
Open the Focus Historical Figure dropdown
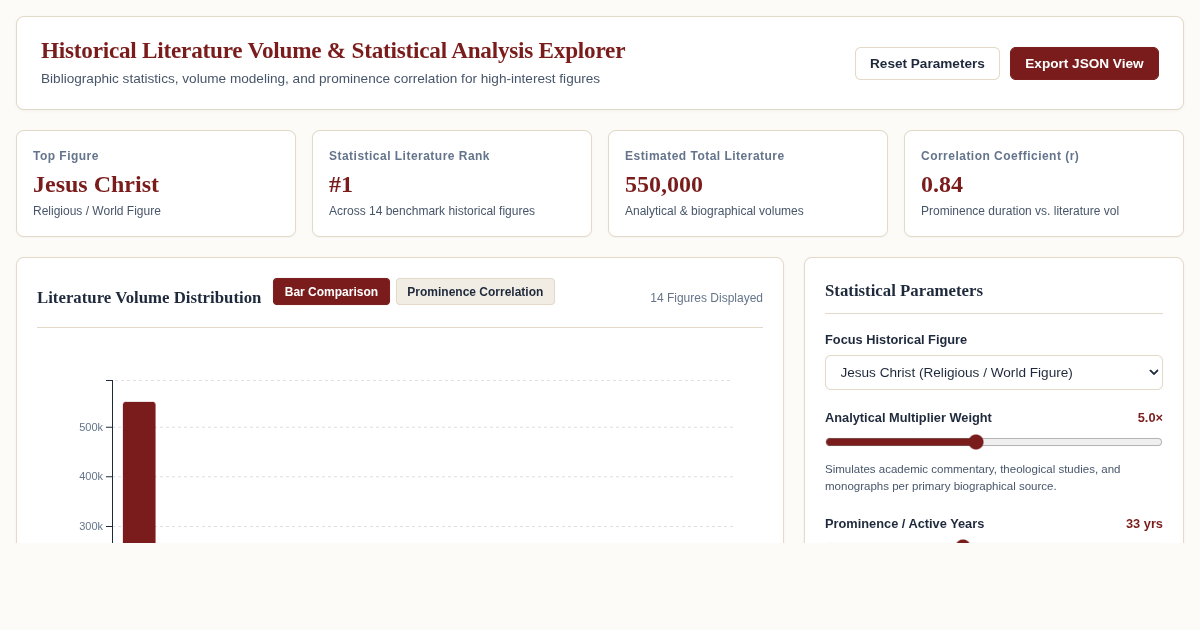coord(994,372)
